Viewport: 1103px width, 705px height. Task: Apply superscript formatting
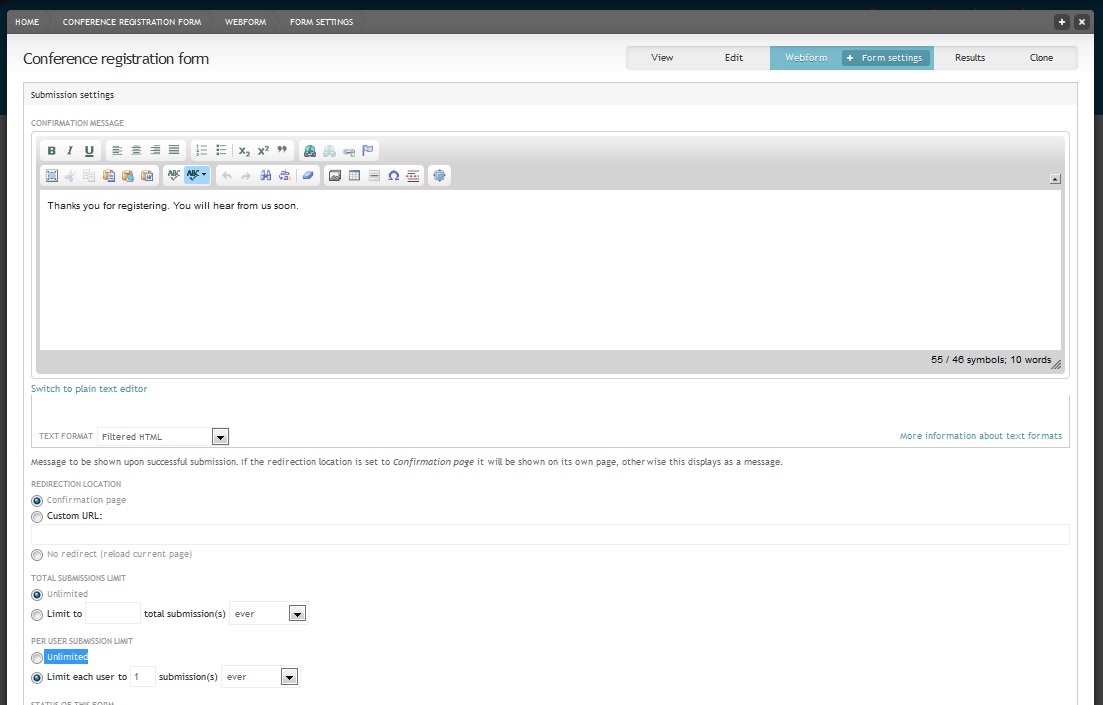click(x=263, y=151)
